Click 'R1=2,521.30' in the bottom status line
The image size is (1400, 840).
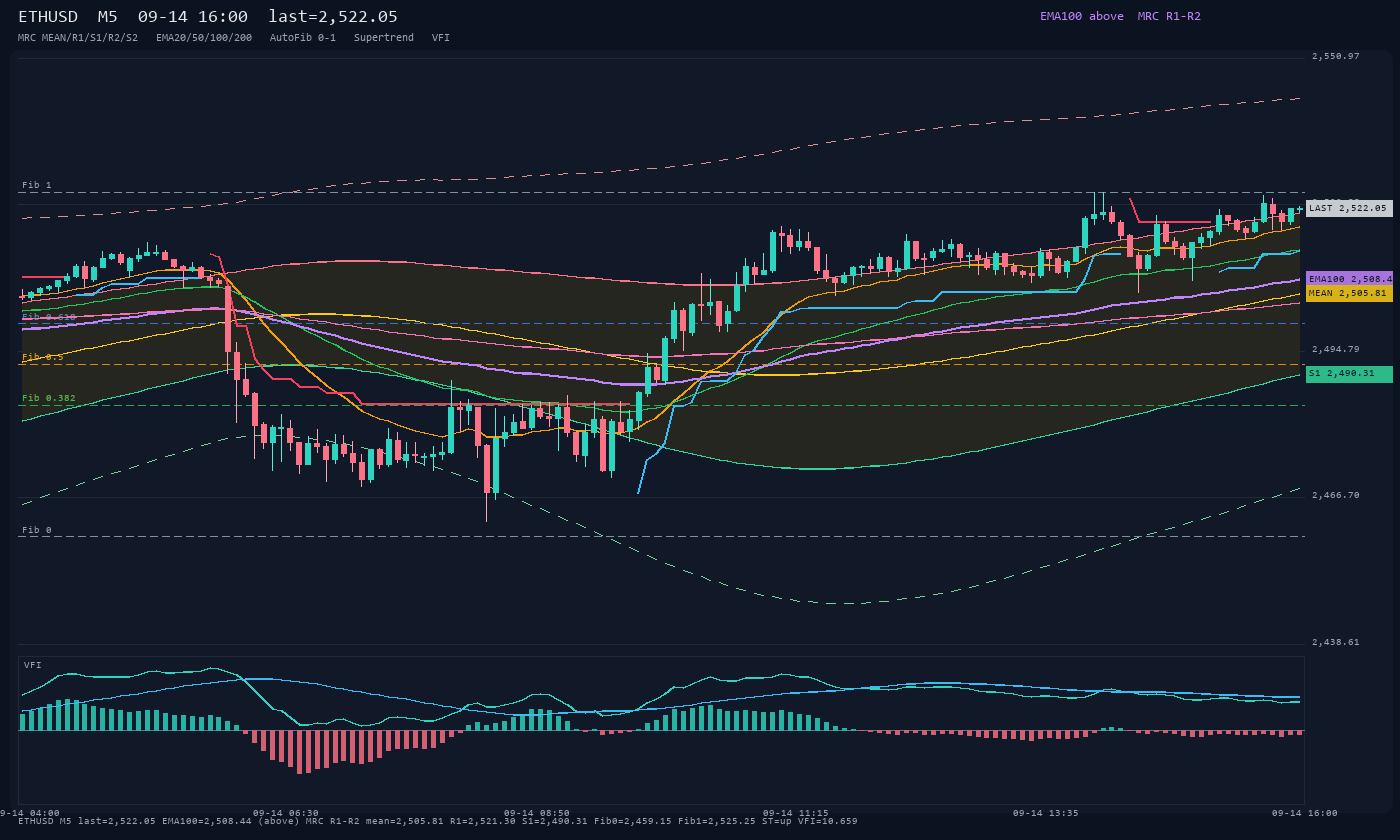483,821
